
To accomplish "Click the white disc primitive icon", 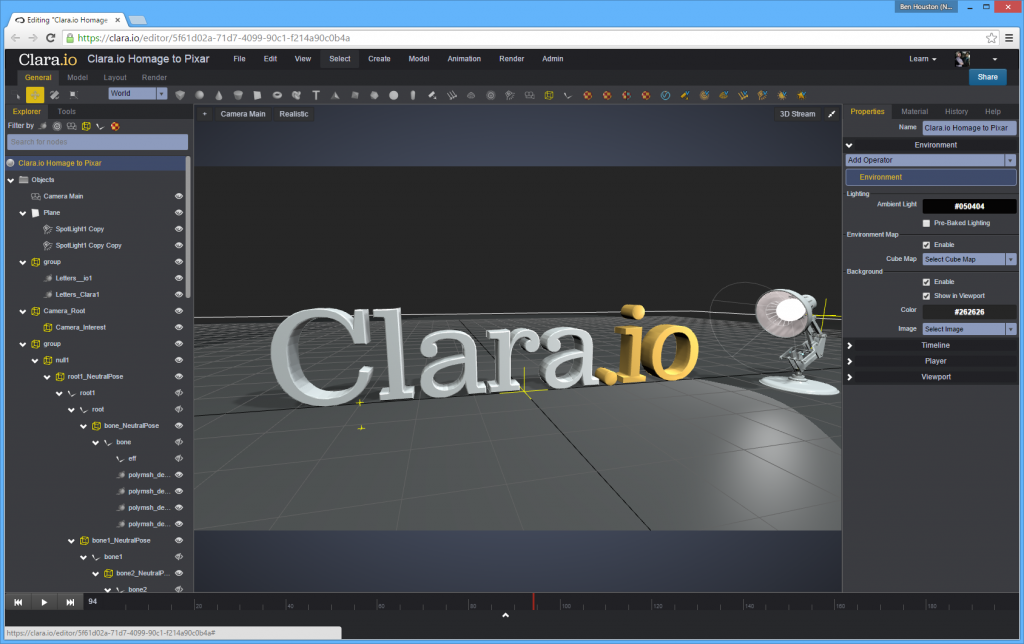I will pos(393,95).
